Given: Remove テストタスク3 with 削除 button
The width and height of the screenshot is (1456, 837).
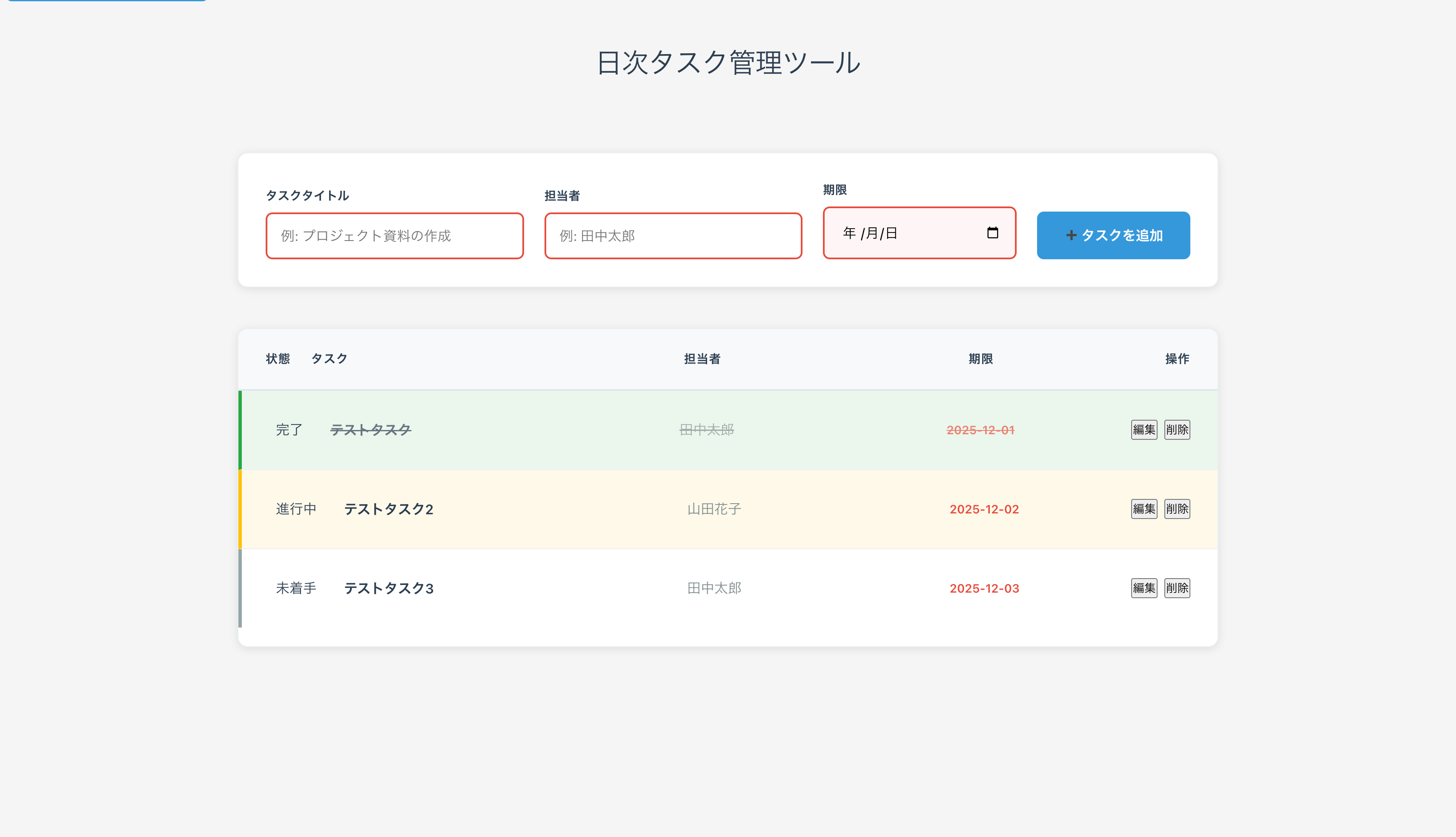Looking at the screenshot, I should (1177, 588).
